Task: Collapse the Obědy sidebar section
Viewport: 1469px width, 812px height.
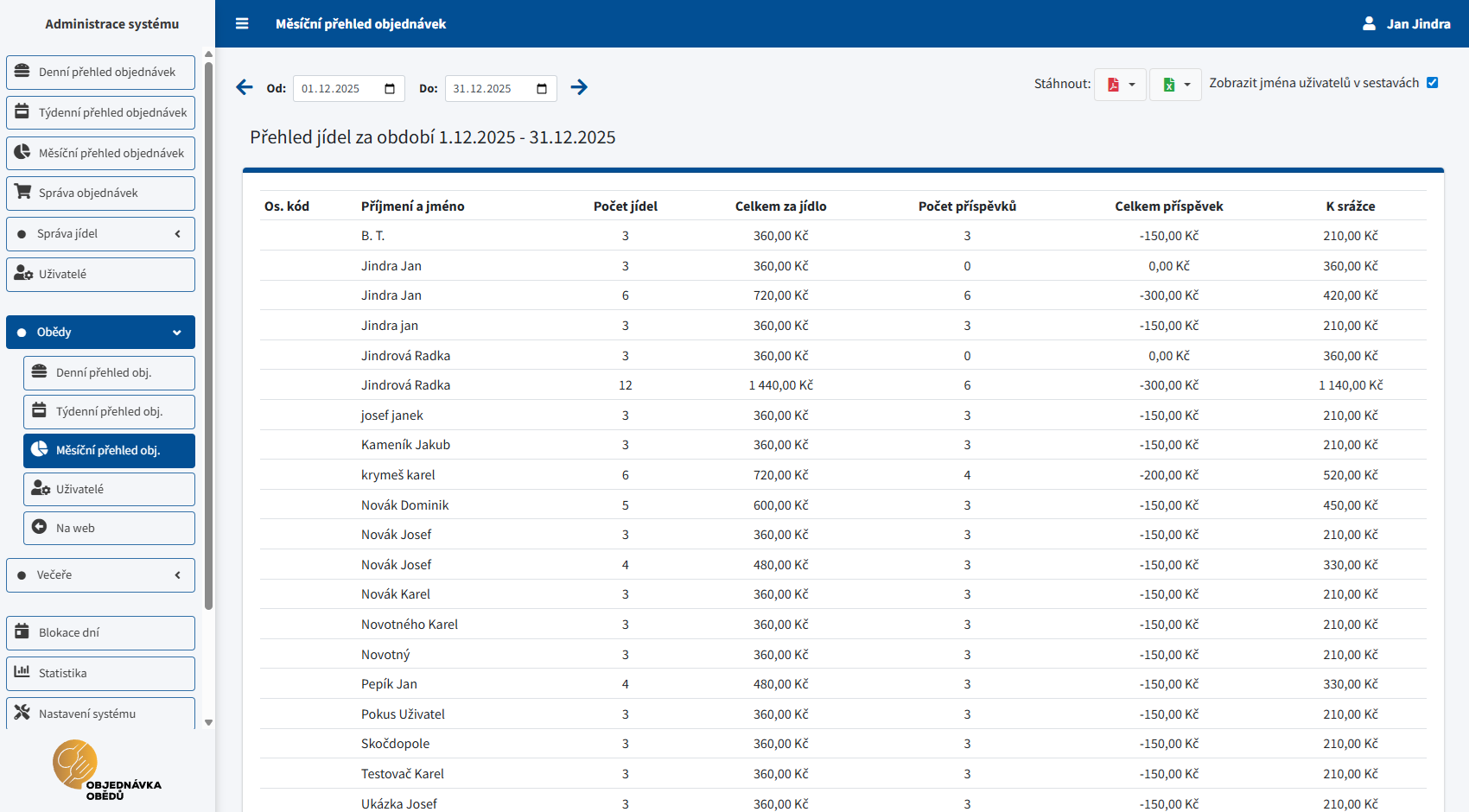Action: [x=100, y=333]
